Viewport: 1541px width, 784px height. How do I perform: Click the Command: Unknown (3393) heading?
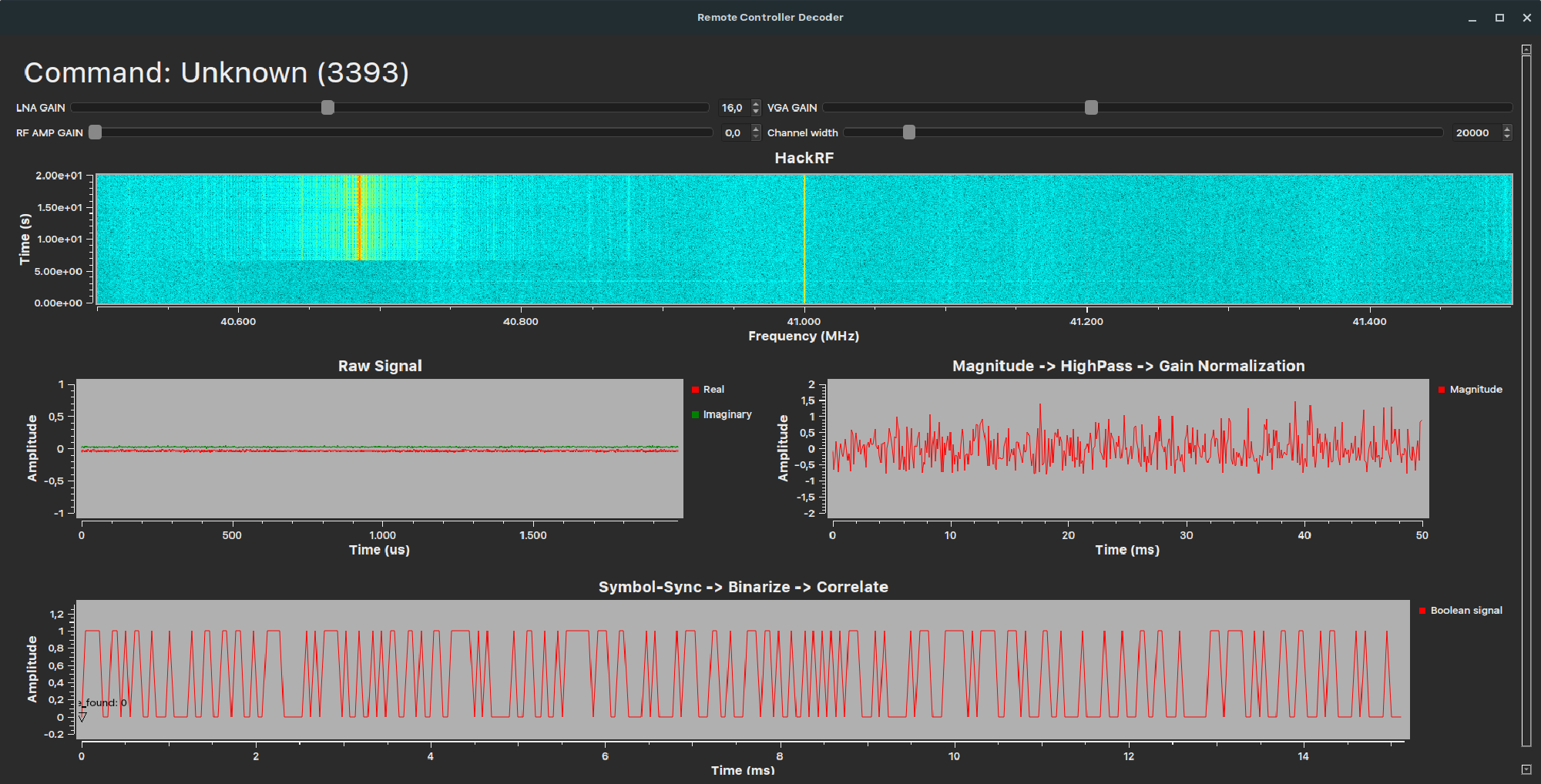216,72
